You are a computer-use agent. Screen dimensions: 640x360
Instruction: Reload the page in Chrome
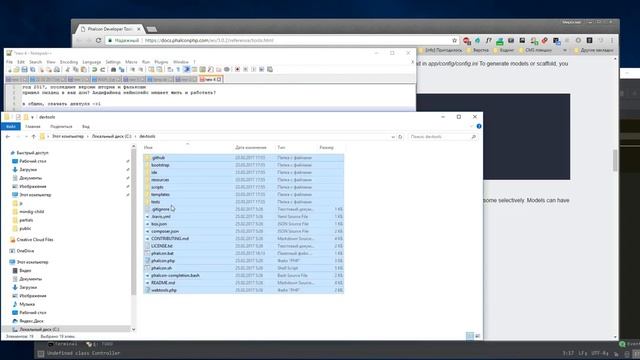98,40
